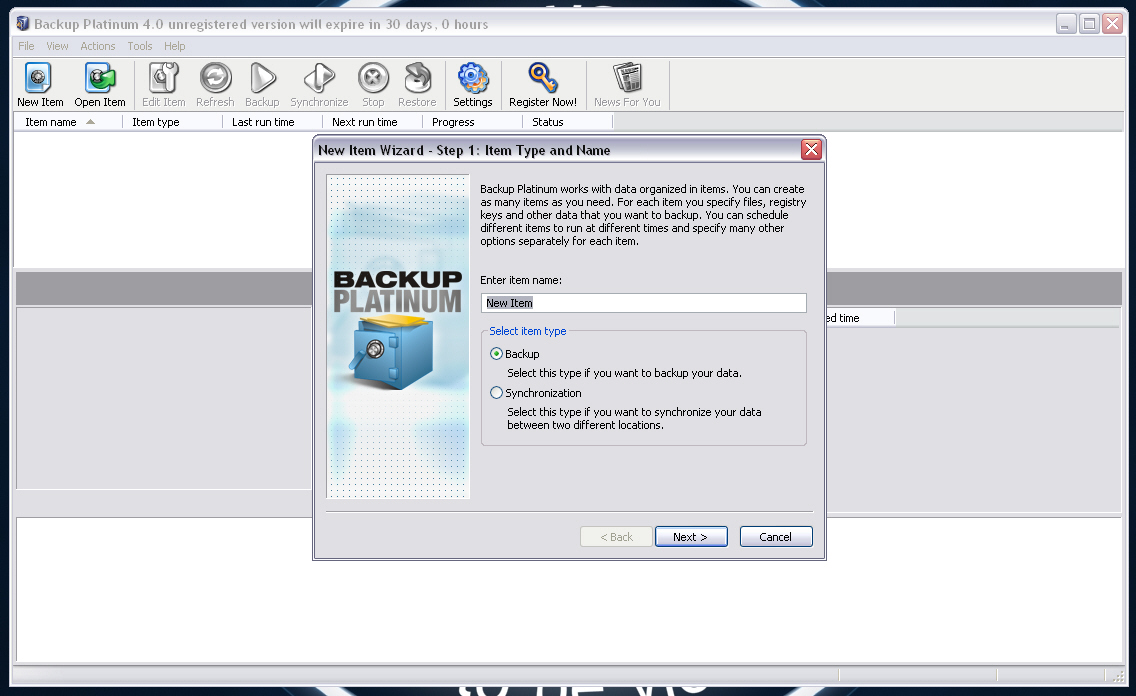
Task: Click the Status column header
Action: (568, 122)
